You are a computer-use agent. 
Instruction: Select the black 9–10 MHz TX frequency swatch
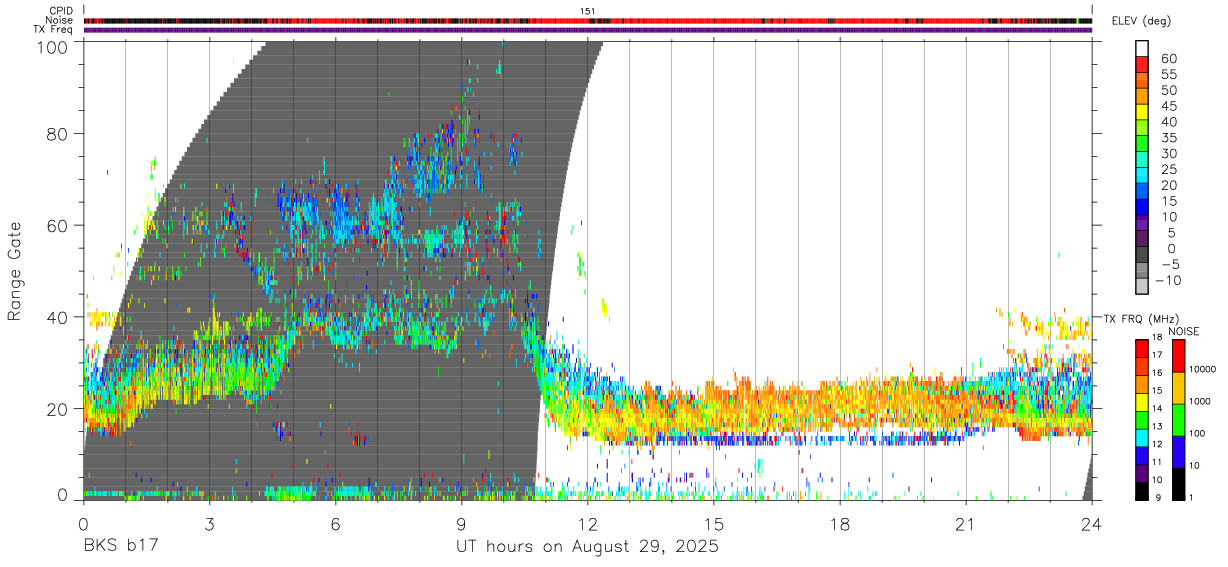click(1142, 490)
